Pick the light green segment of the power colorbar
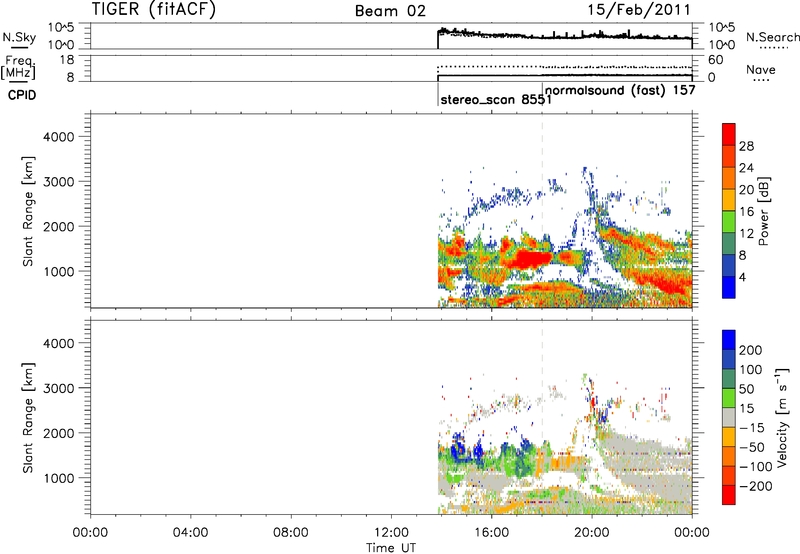The height and width of the screenshot is (554, 800). 729,222
